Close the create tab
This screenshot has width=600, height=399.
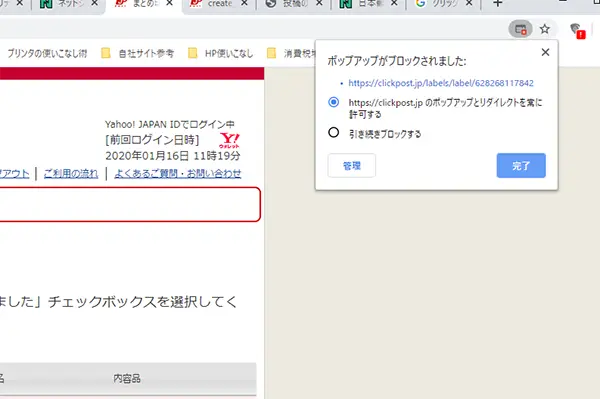(244, 3)
